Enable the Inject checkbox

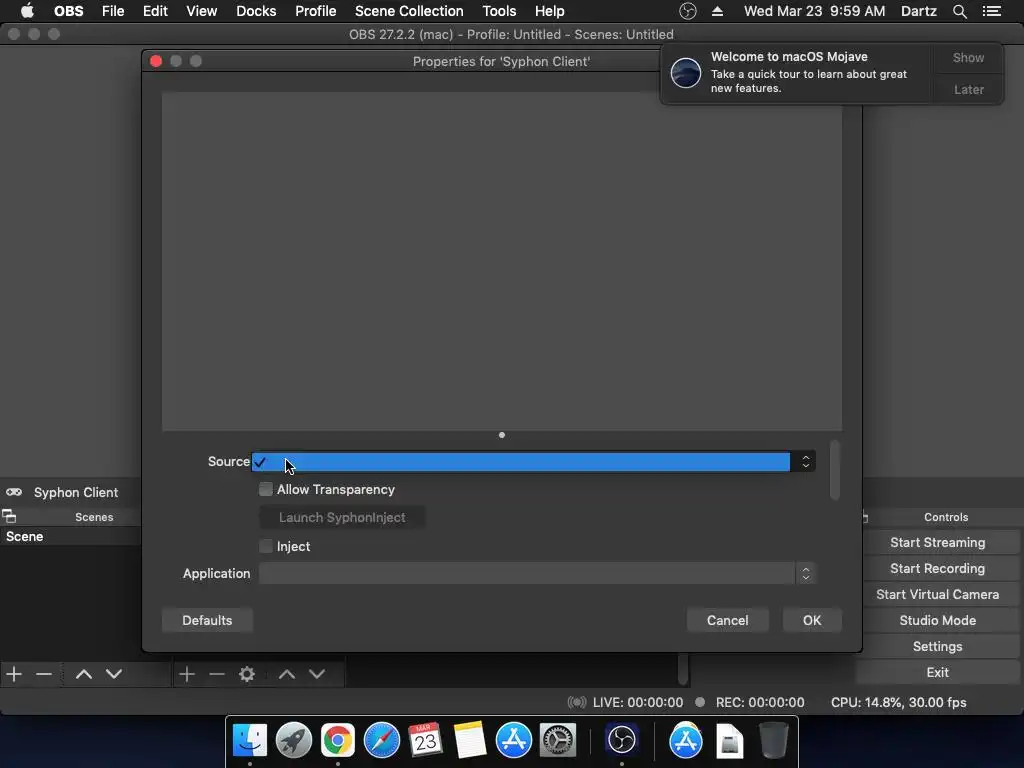coord(266,546)
